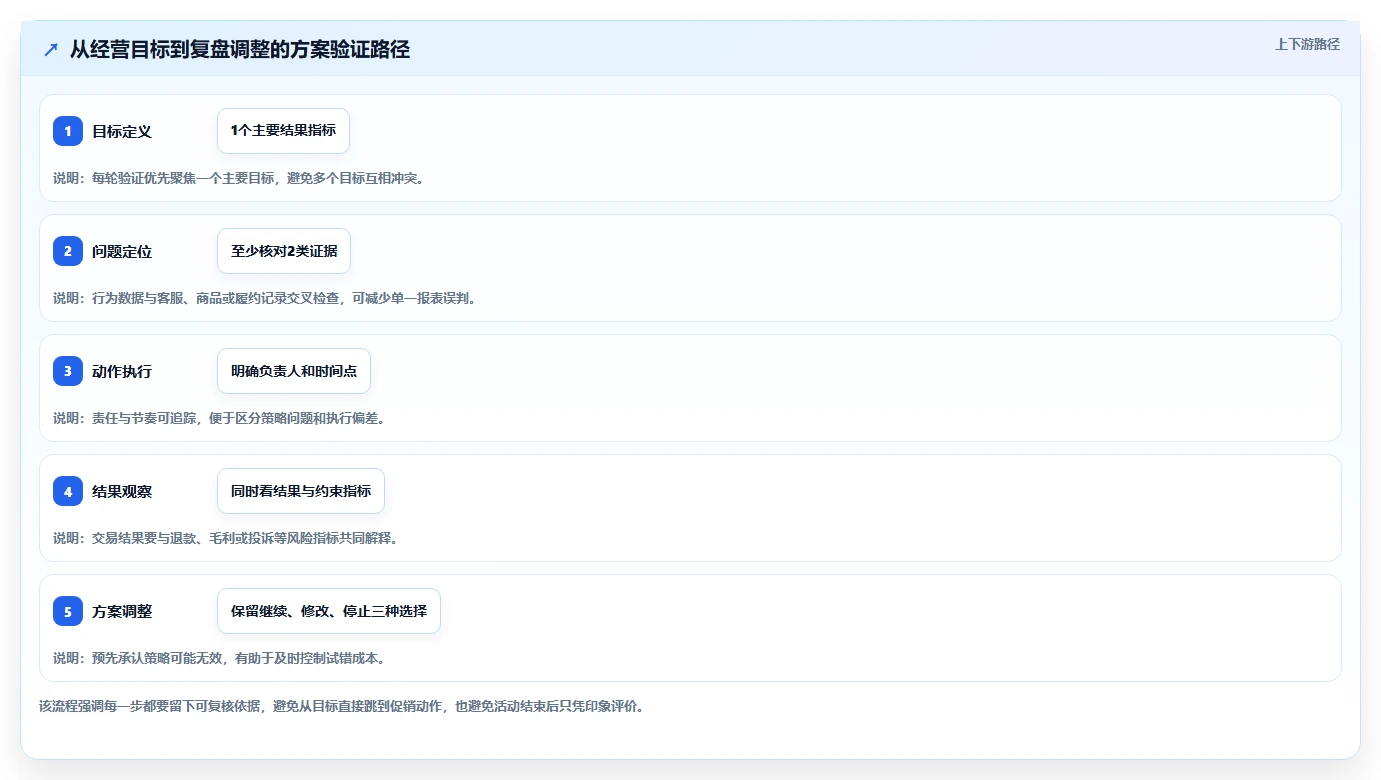
Task: Click the 动作执行 step title
Action: tap(122, 371)
